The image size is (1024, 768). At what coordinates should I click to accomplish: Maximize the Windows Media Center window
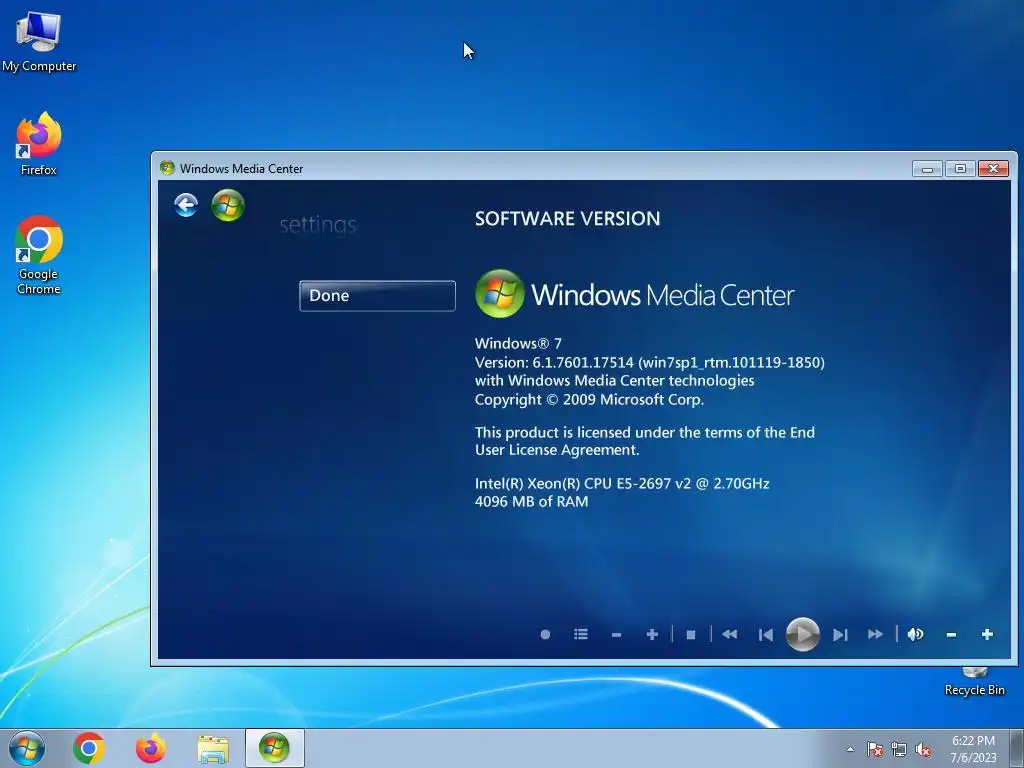[x=960, y=168]
